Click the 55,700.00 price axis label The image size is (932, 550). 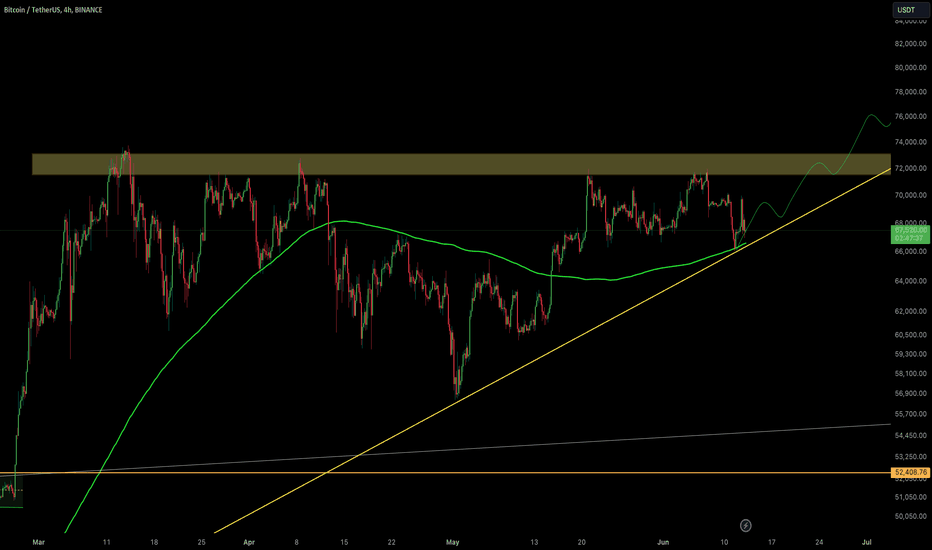pyautogui.click(x=911, y=414)
